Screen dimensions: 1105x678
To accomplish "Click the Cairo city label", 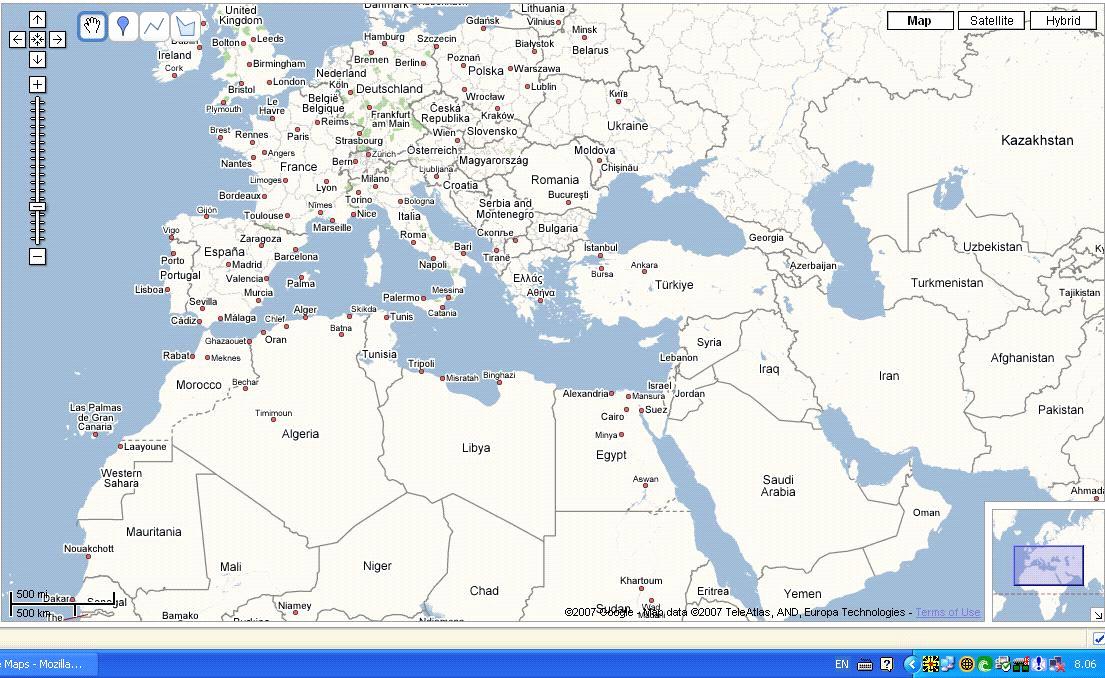I will coord(612,417).
